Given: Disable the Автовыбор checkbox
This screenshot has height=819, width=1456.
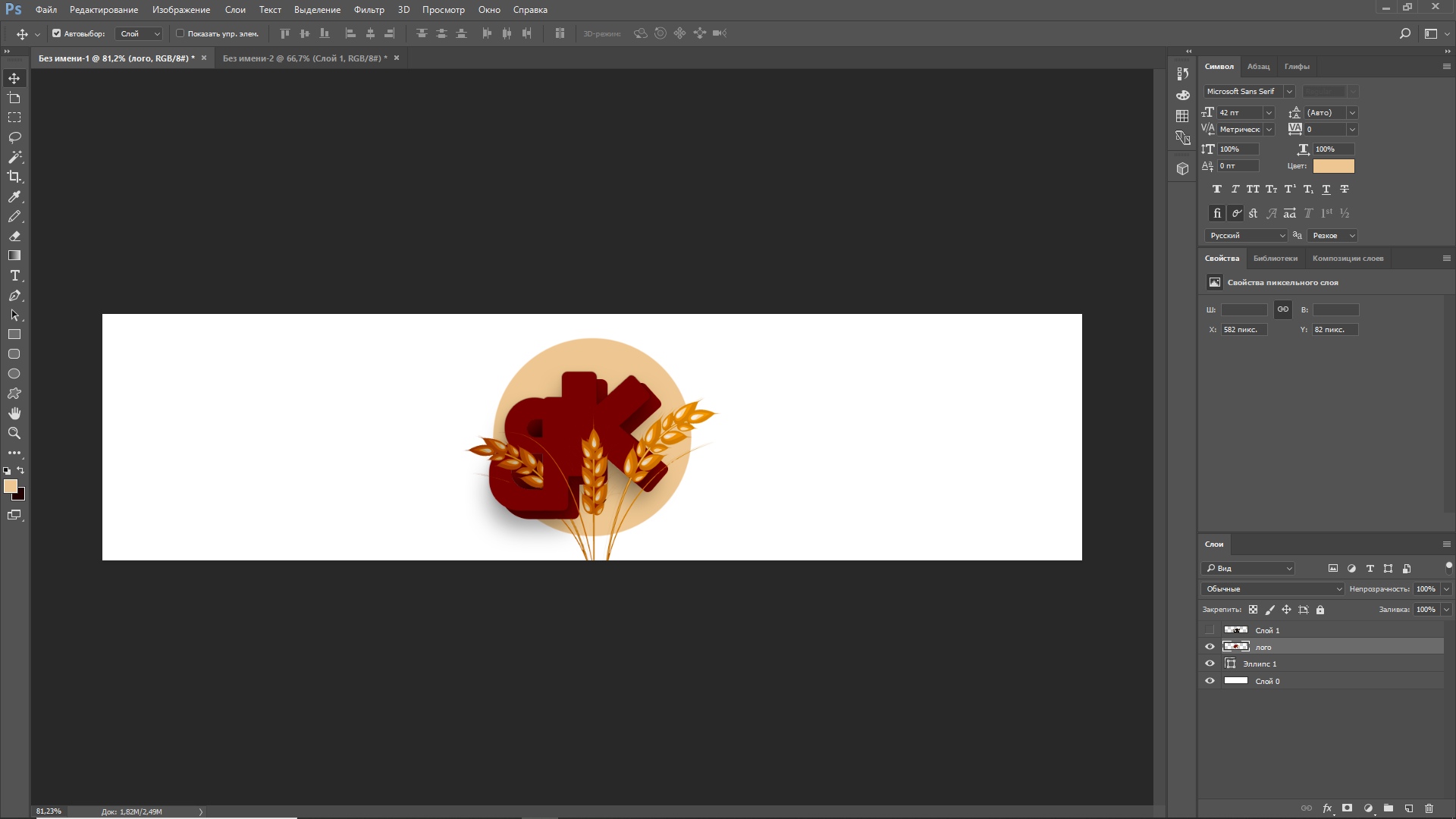Looking at the screenshot, I should [56, 33].
